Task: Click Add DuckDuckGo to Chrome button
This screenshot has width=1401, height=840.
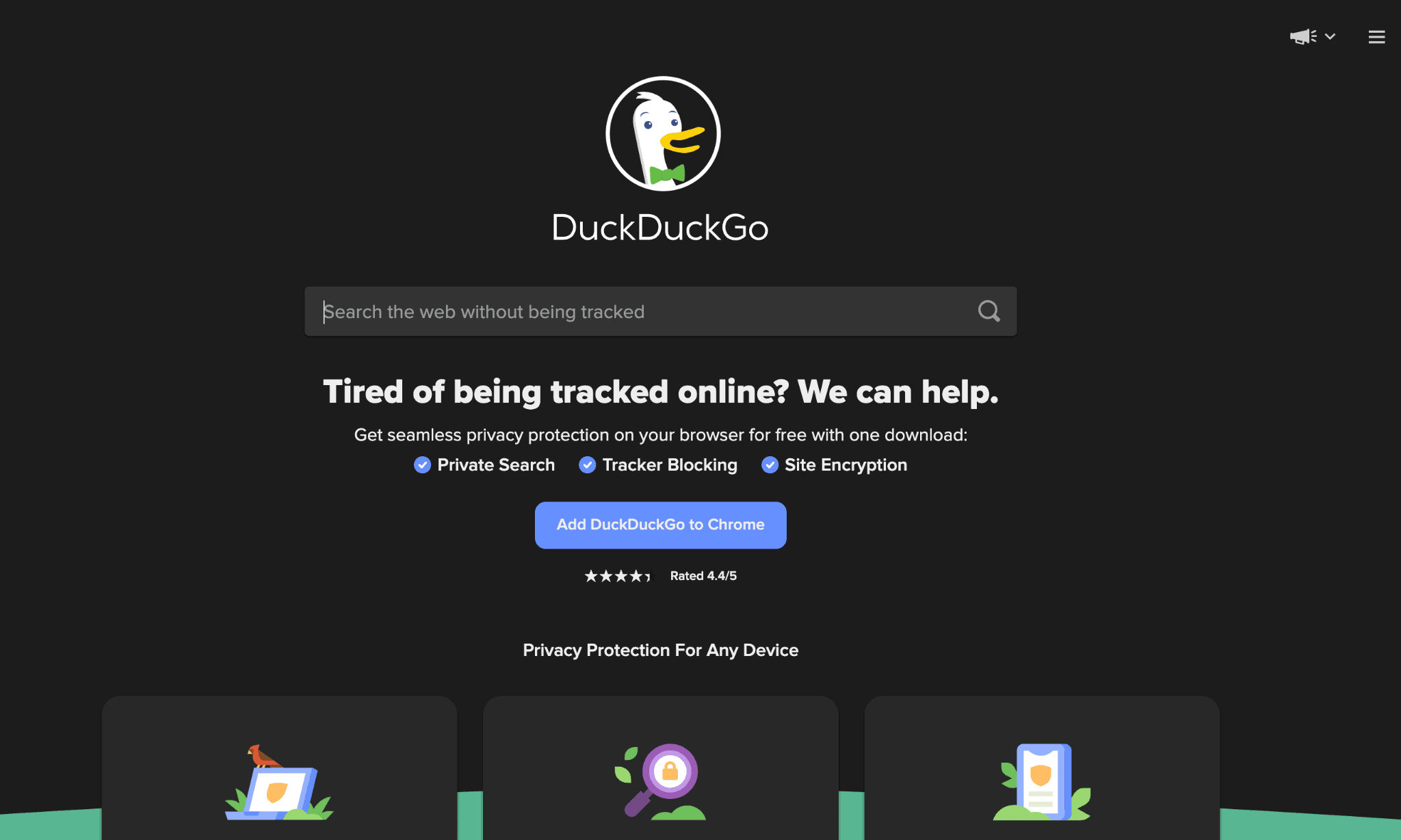Action: click(660, 524)
